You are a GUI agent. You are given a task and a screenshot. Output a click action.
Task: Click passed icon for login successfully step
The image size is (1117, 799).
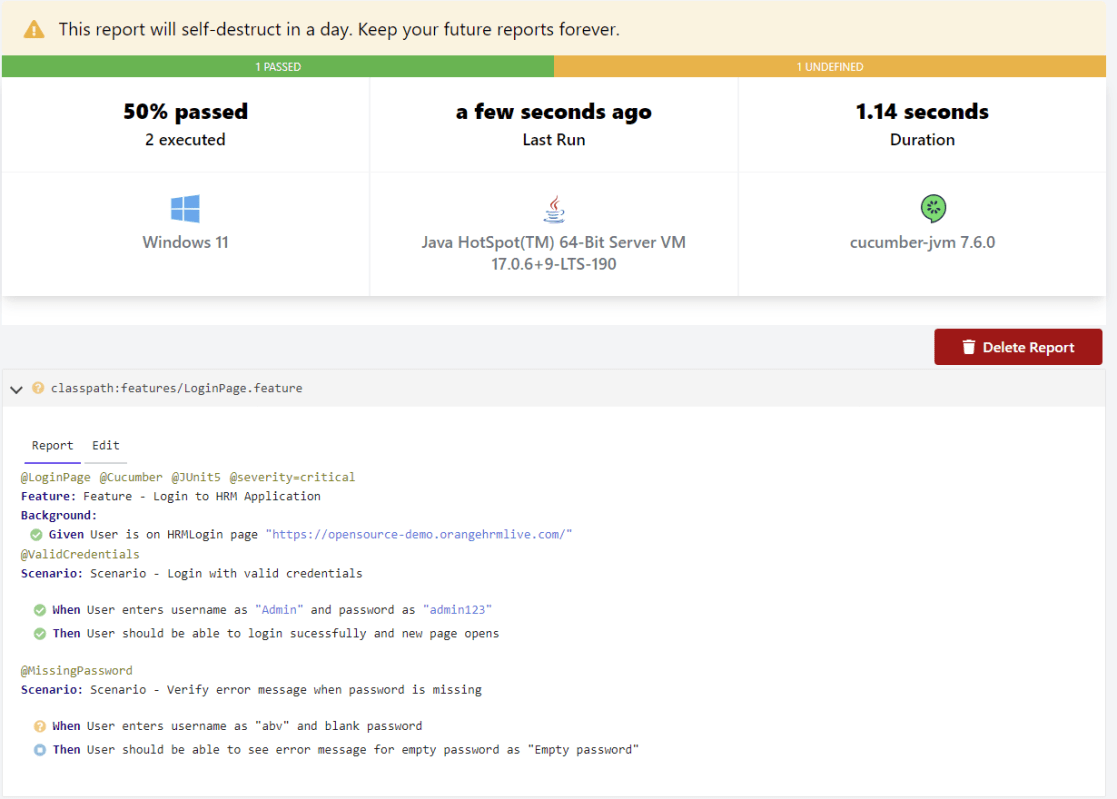(x=40, y=633)
